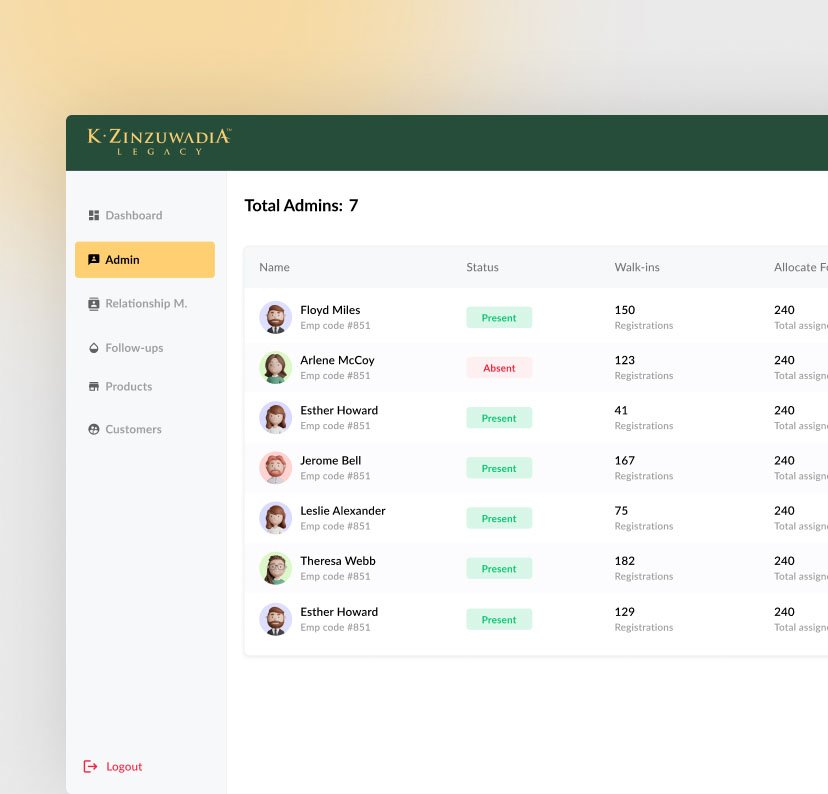Sort by the Walk-ins column header
This screenshot has width=828, height=794.
637,267
